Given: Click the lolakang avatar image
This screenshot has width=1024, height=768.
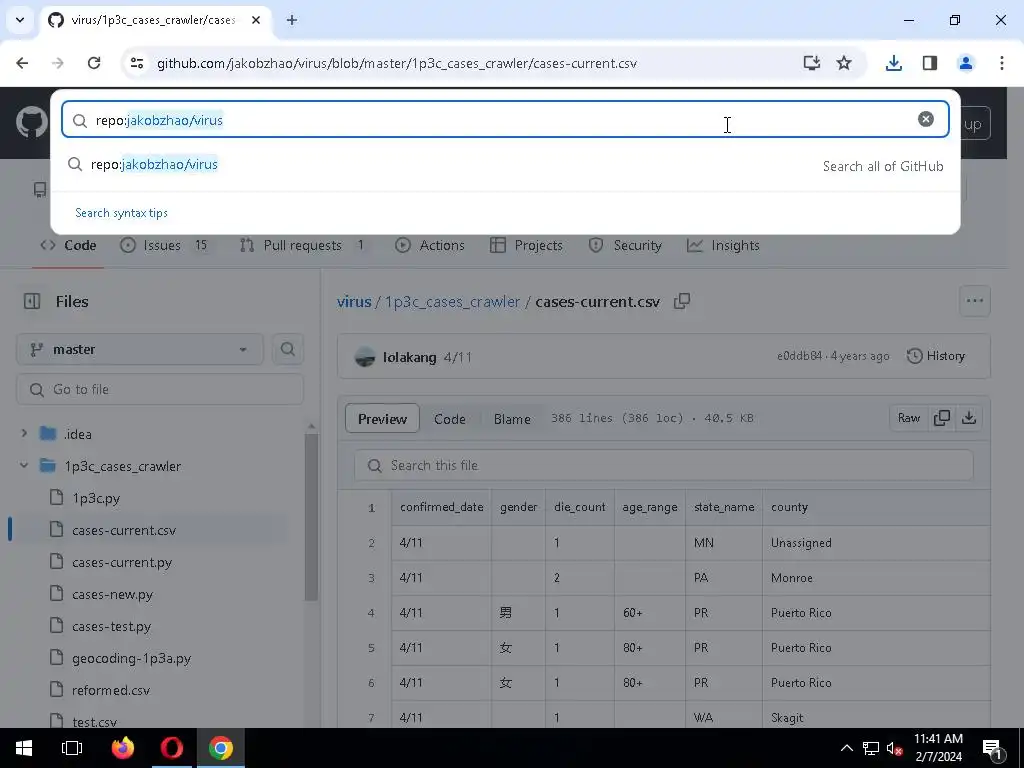Looking at the screenshot, I should point(365,357).
